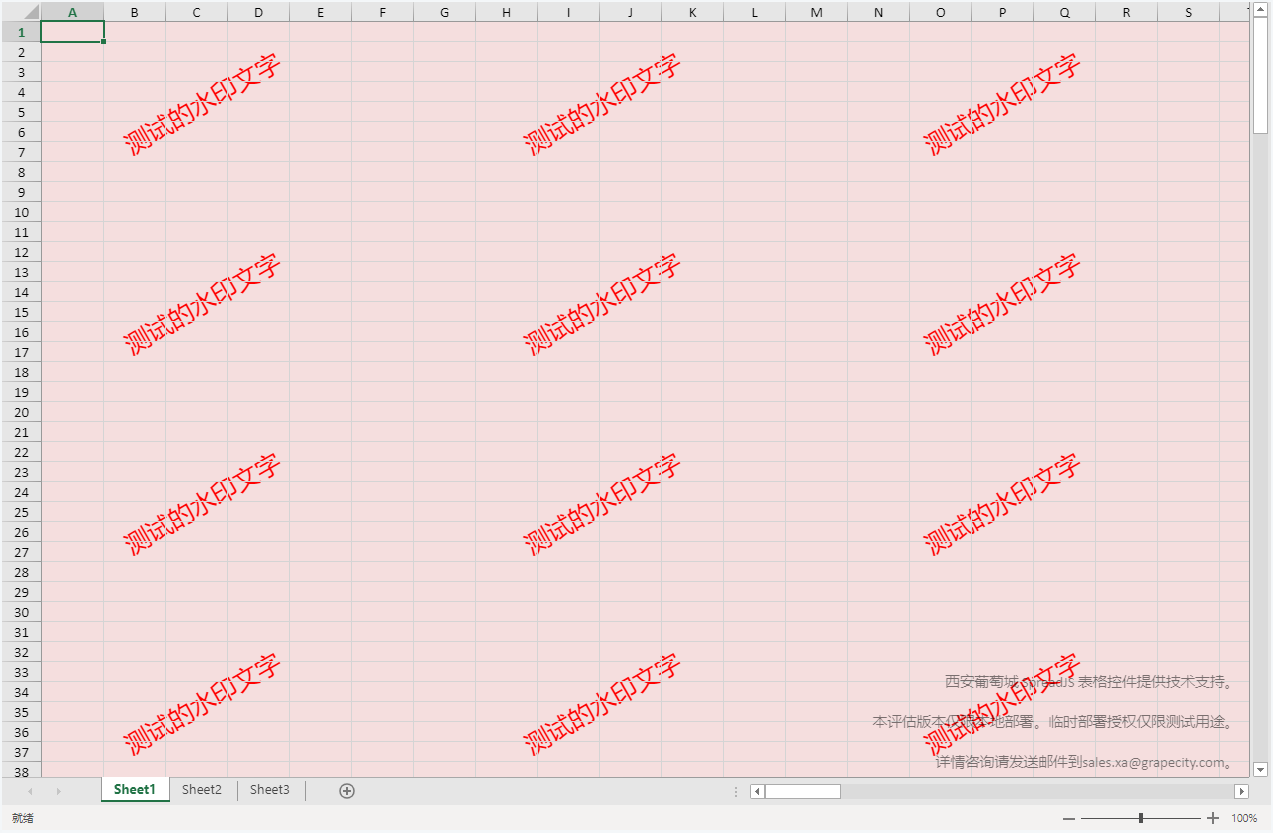Select column M header
Viewport: 1273px width, 833px height.
pyautogui.click(x=816, y=12)
